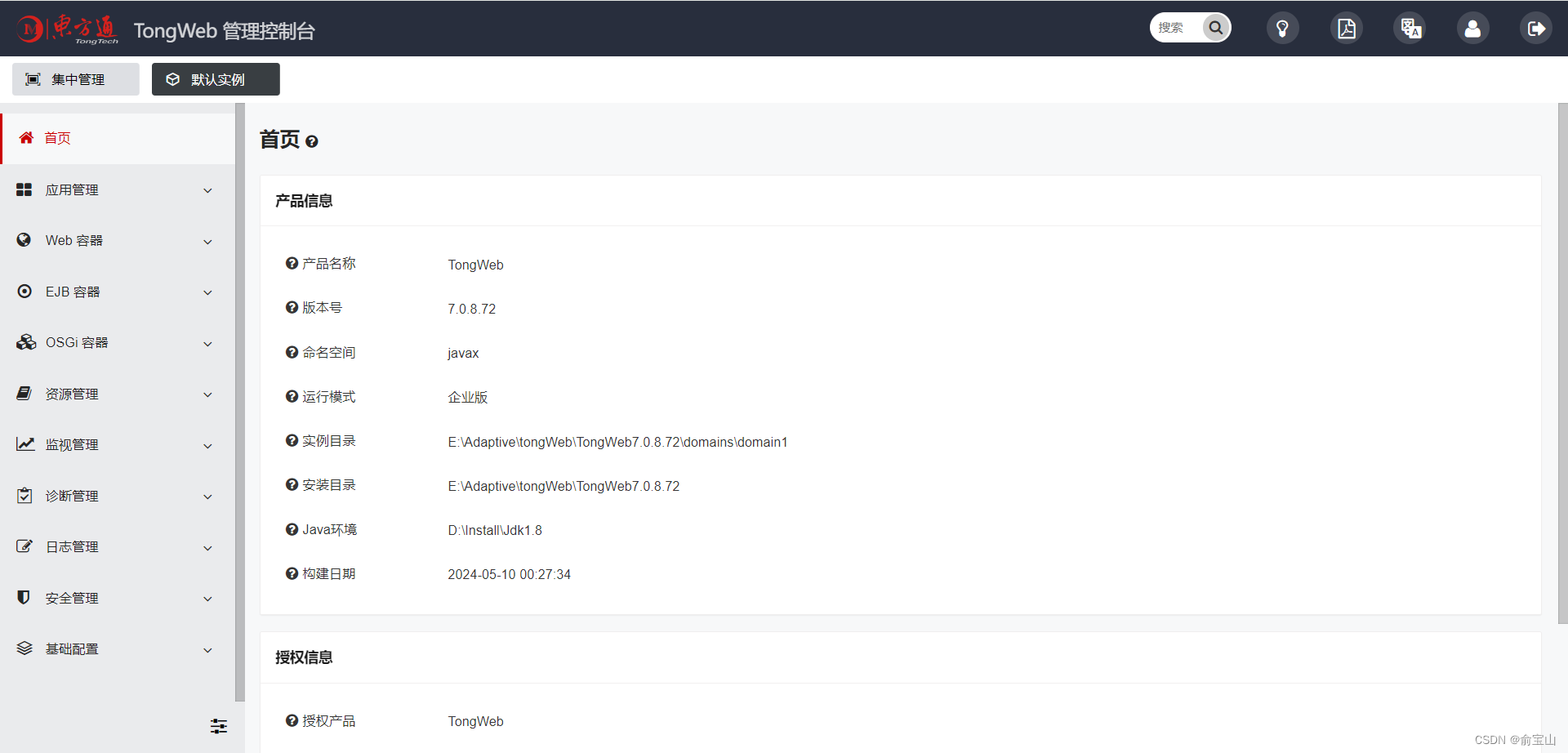
Task: Click the 搜索 search input field
Action: pyautogui.click(x=1178, y=28)
